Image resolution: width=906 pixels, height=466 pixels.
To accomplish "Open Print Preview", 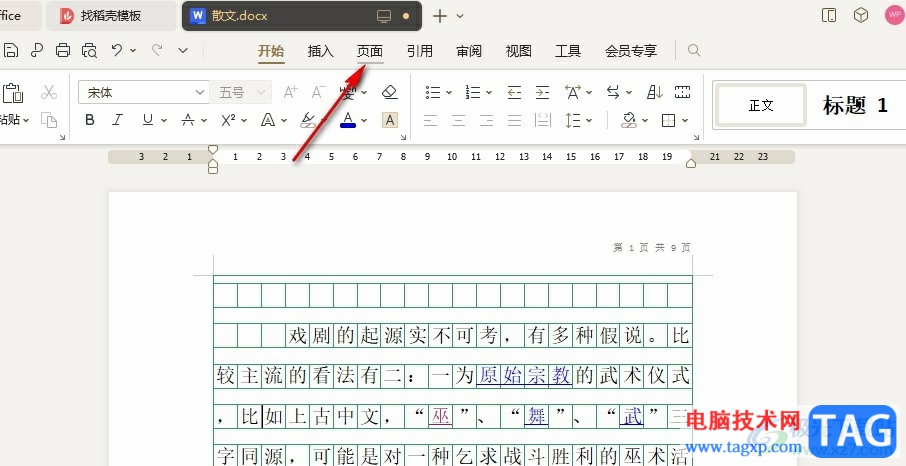I will click(x=90, y=51).
